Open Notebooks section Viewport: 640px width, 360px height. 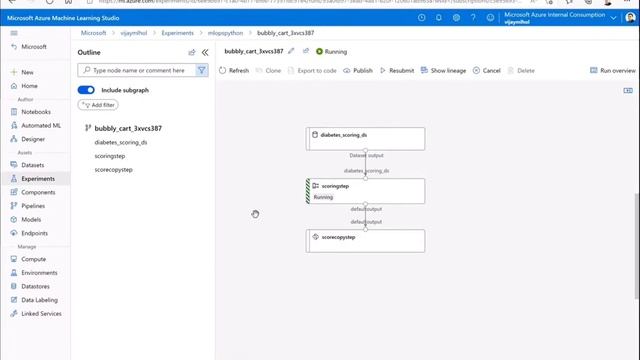31,112
